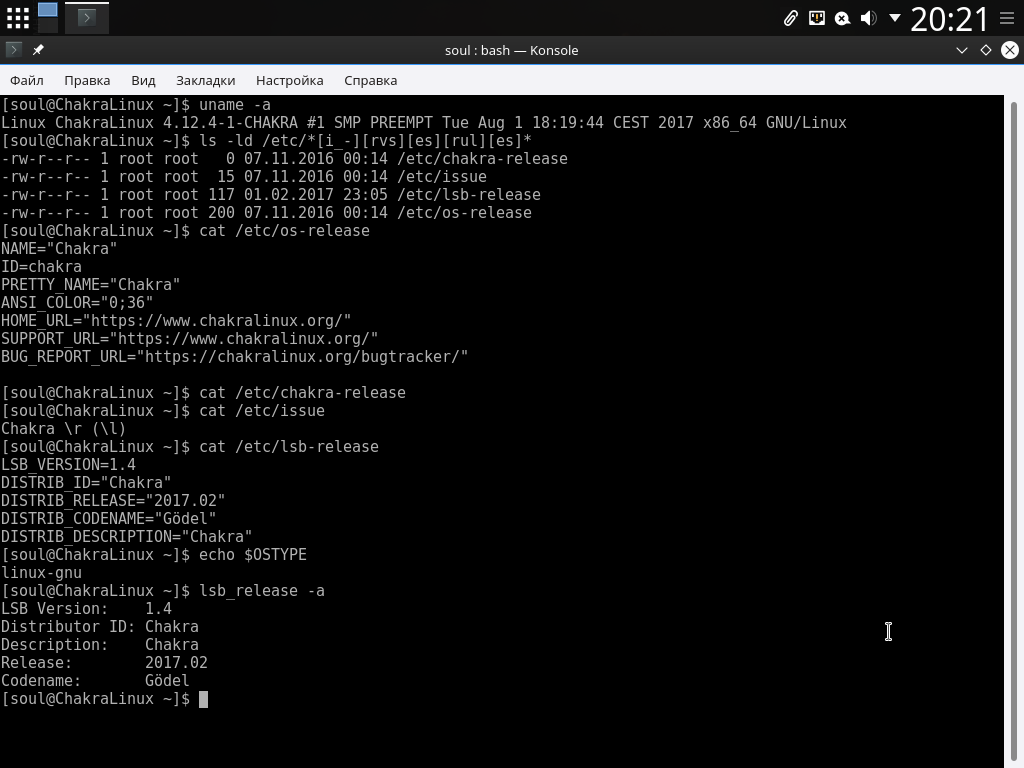Click the 'DISTRIB_CODENAME="Gödel"' line

tap(108, 519)
